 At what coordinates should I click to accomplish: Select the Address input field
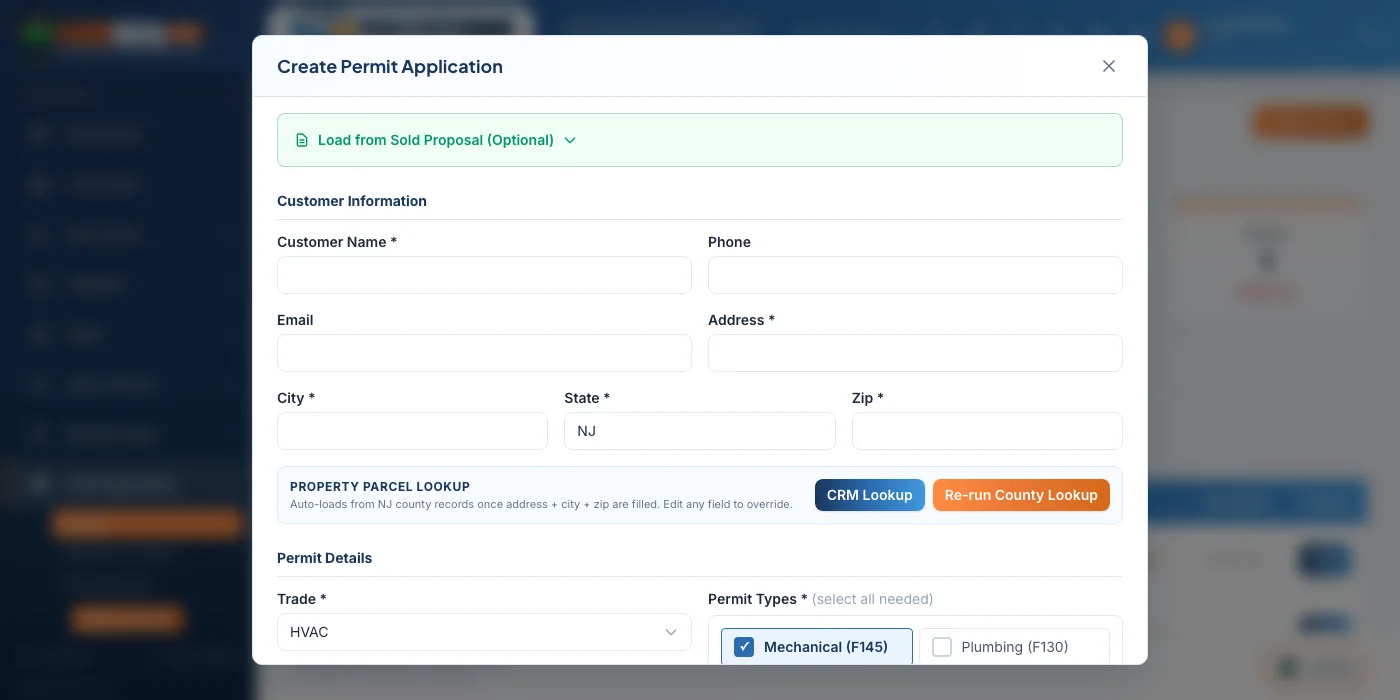(x=915, y=353)
